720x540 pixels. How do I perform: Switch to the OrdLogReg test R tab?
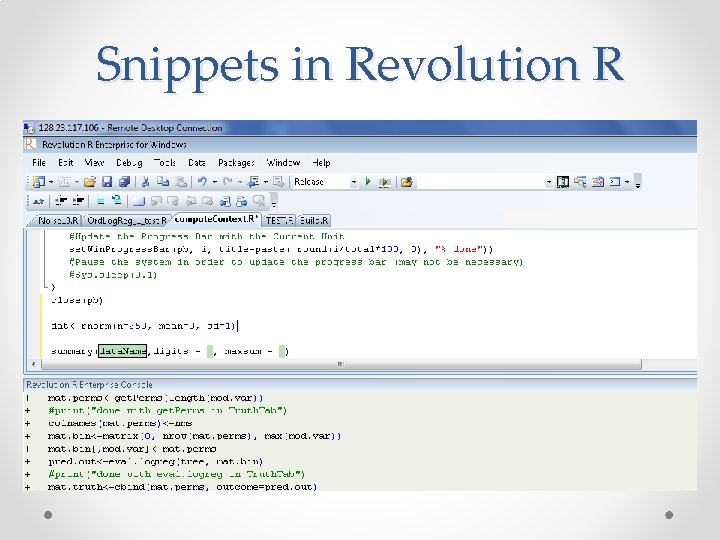coord(126,221)
